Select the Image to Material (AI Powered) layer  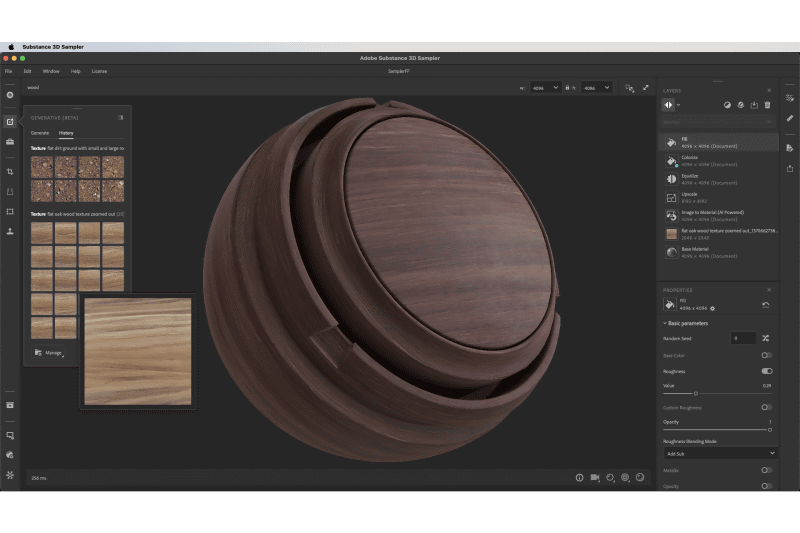(x=720, y=216)
